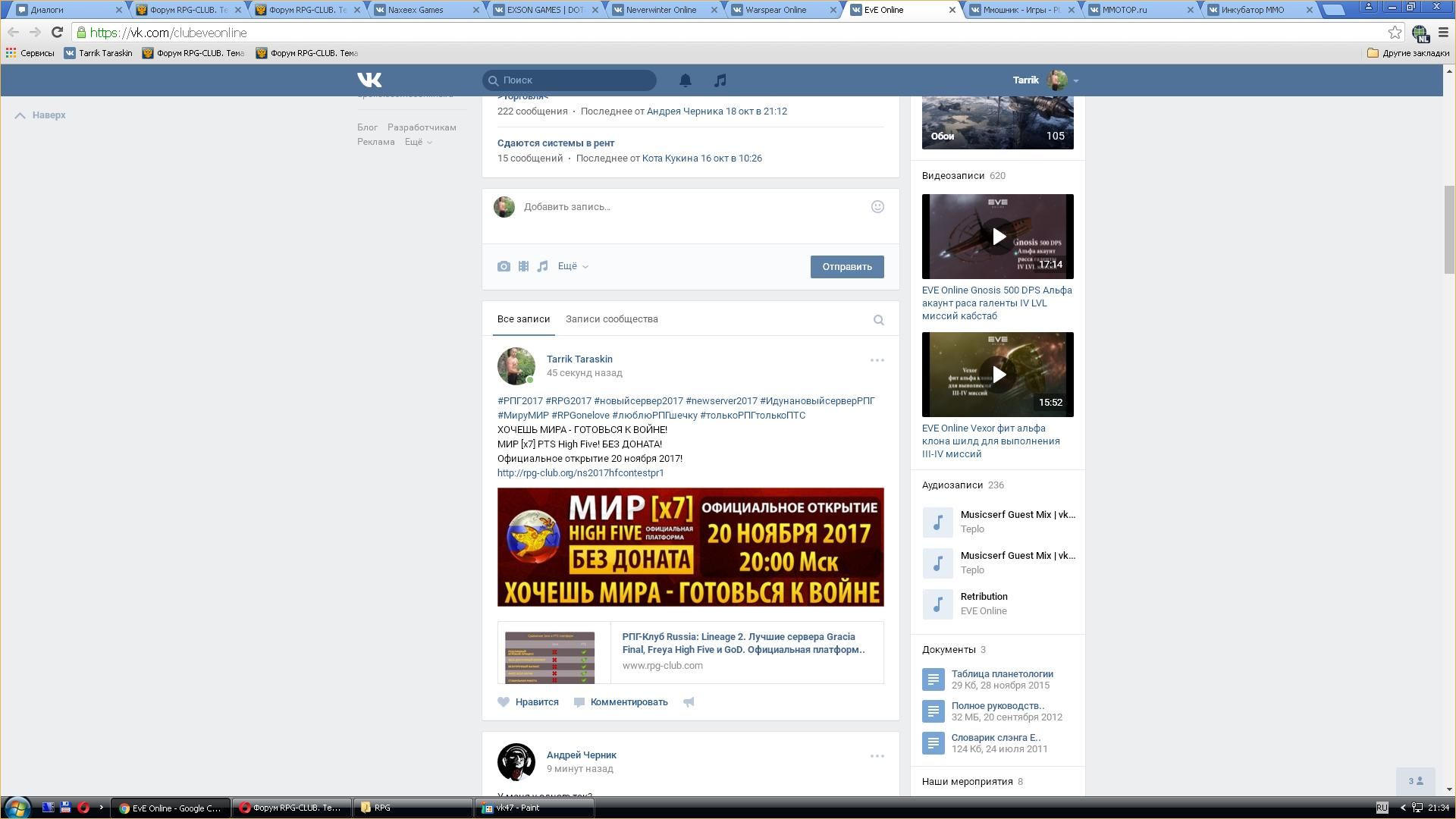Click Комментировать under post
Viewport: 1456px width, 819px height.
point(620,702)
